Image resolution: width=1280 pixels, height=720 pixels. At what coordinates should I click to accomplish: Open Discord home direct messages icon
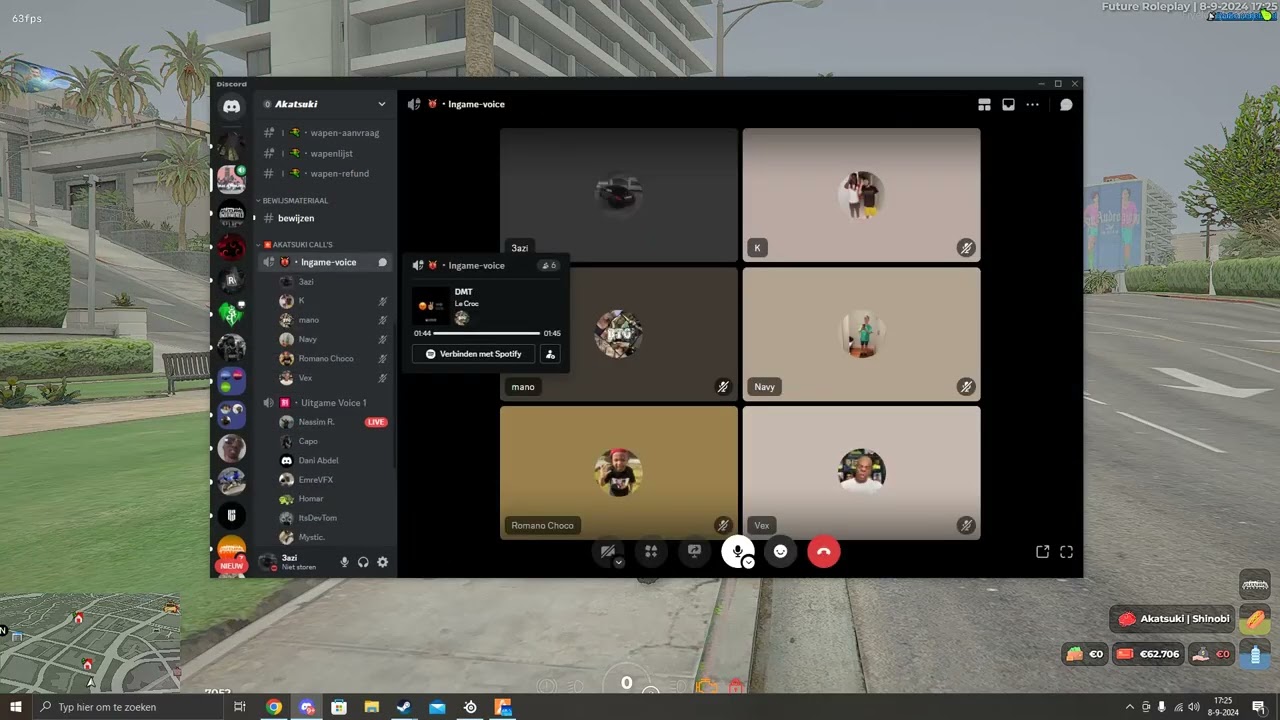point(231,106)
